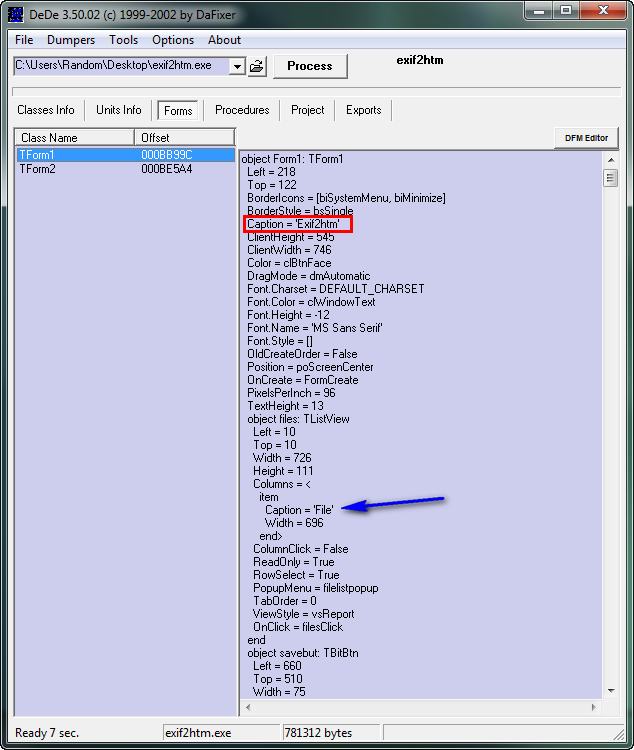Maximize the DeDe window
The height and width of the screenshot is (750, 634).
(566, 11)
